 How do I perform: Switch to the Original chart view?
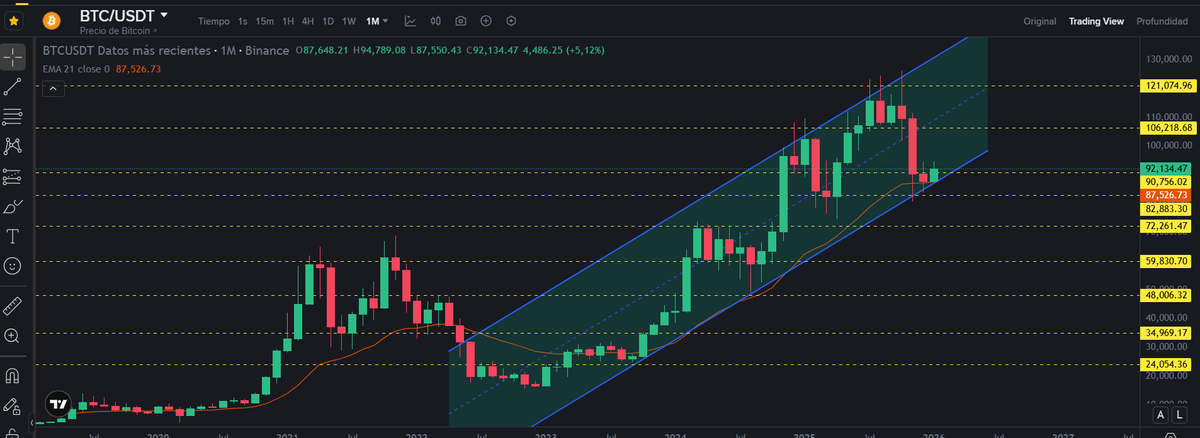tap(1039, 21)
